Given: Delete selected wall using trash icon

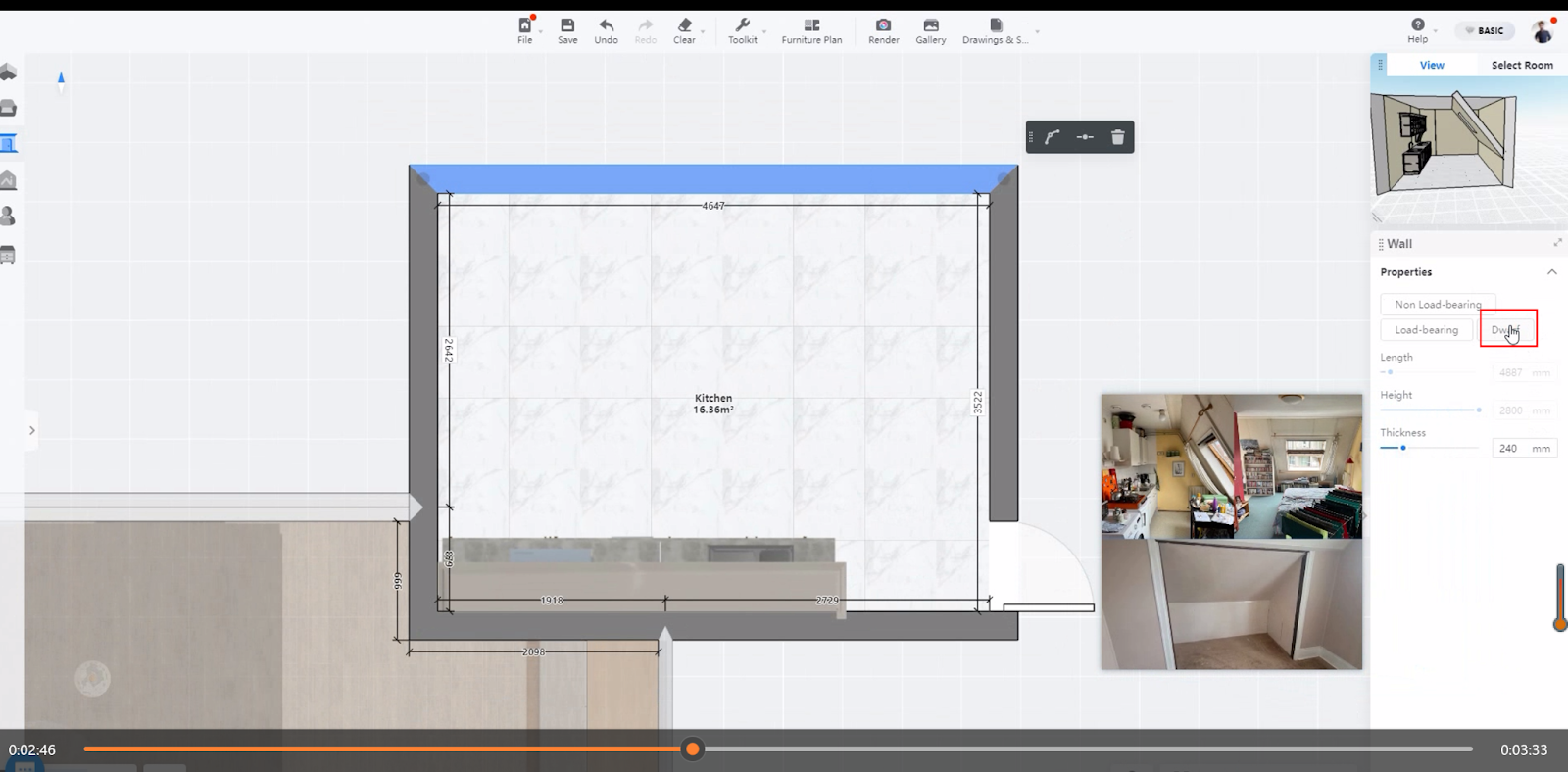Looking at the screenshot, I should (1117, 137).
